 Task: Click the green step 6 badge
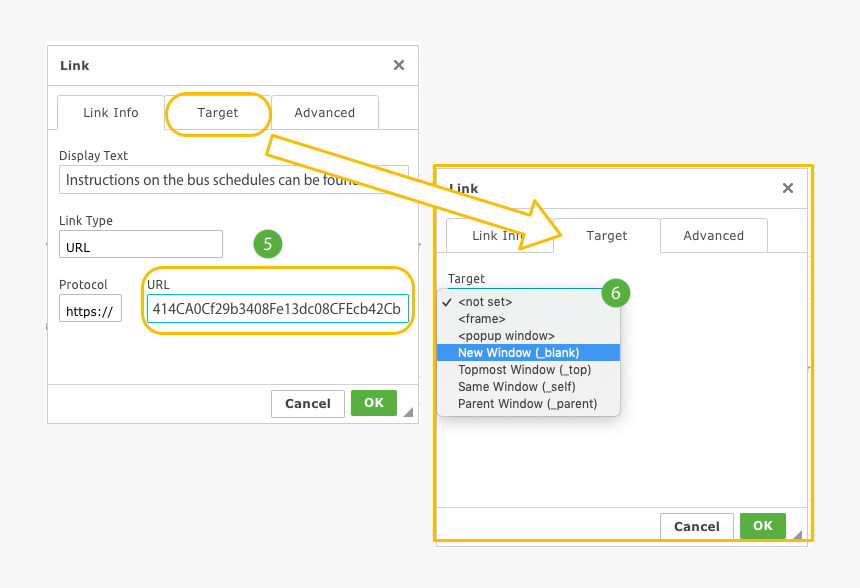[x=616, y=293]
